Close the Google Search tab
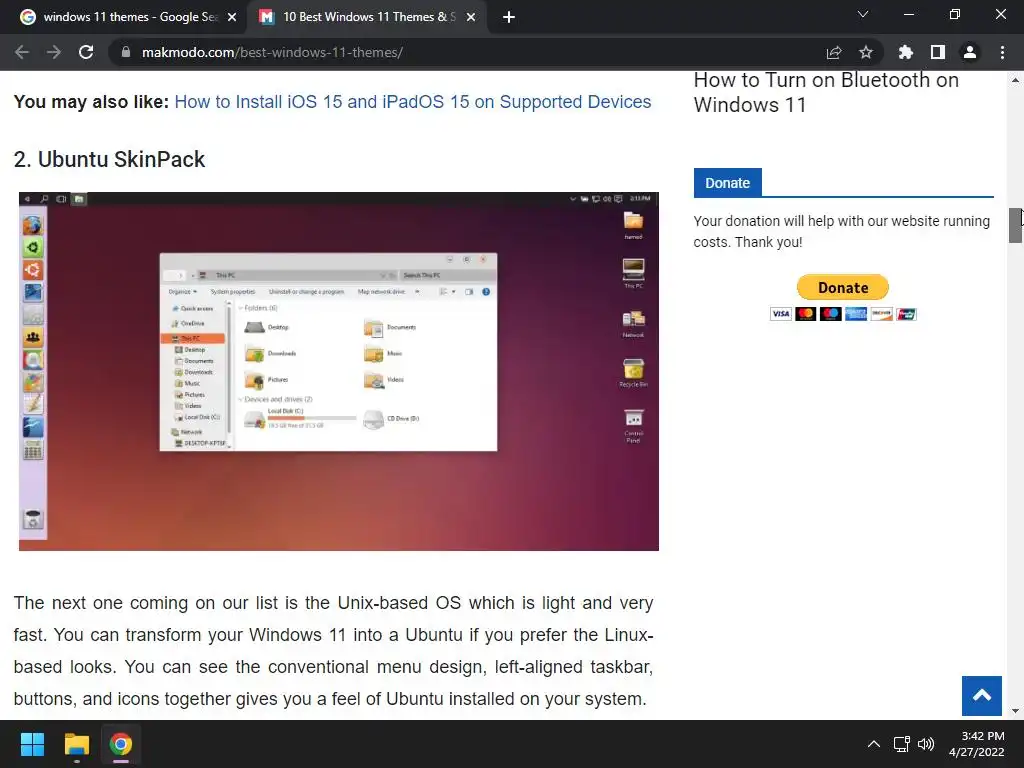1024x768 pixels. (232, 18)
